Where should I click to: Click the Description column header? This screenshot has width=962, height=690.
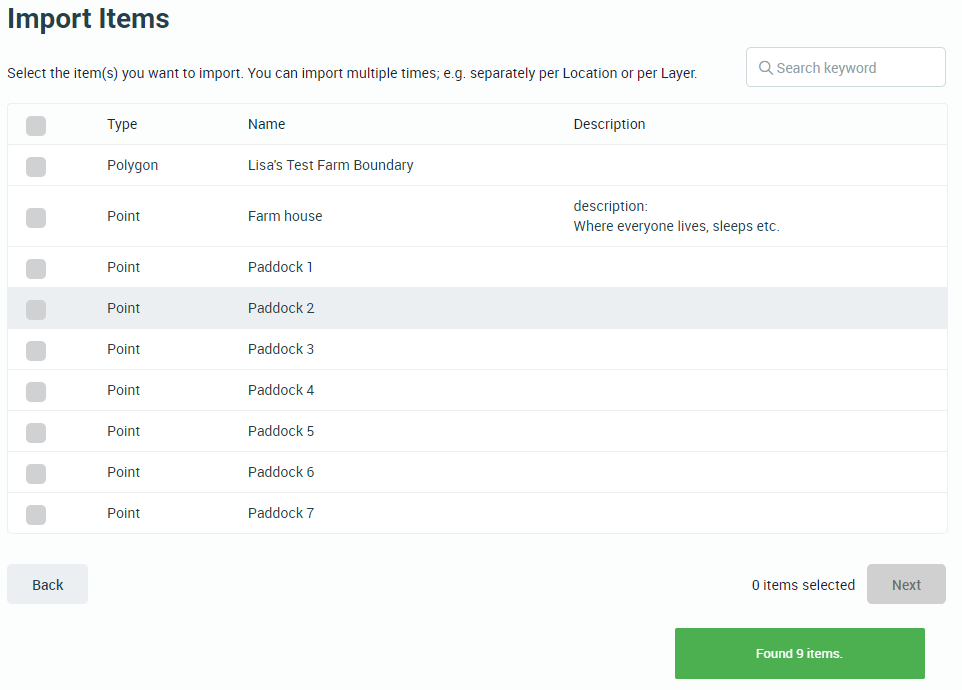(x=609, y=125)
